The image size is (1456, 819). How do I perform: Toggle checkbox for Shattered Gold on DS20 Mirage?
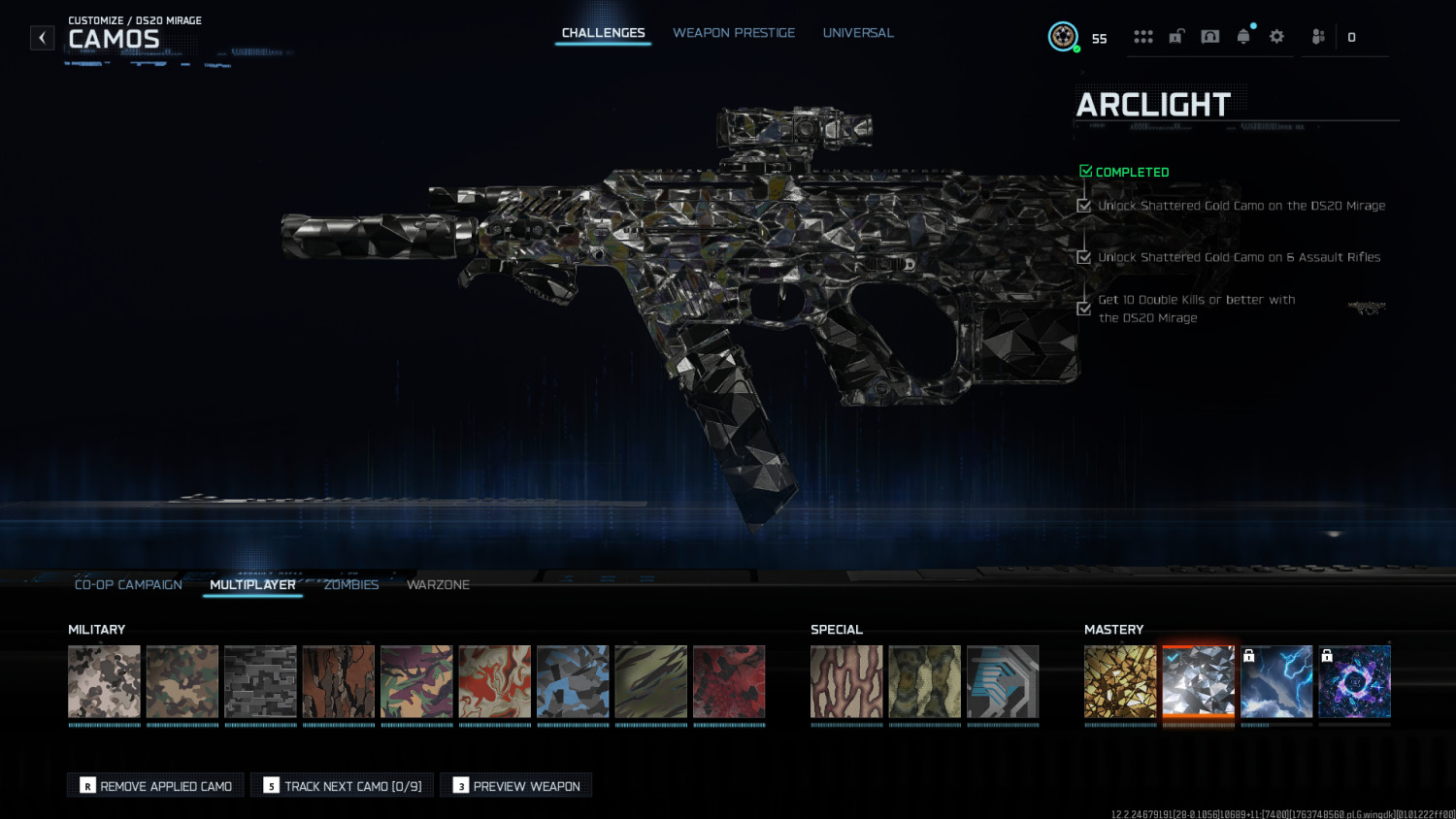(x=1084, y=206)
